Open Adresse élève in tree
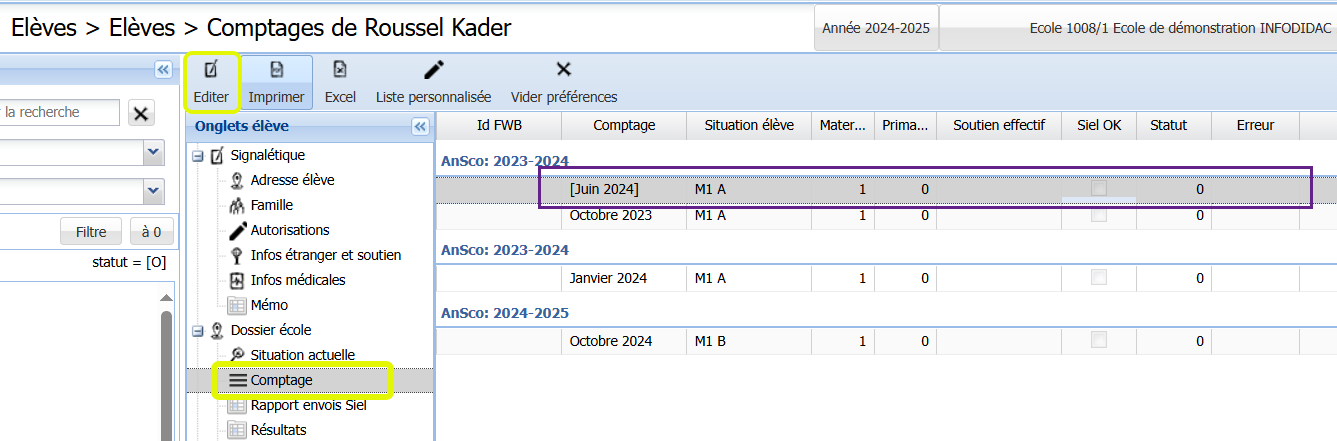 coord(292,180)
